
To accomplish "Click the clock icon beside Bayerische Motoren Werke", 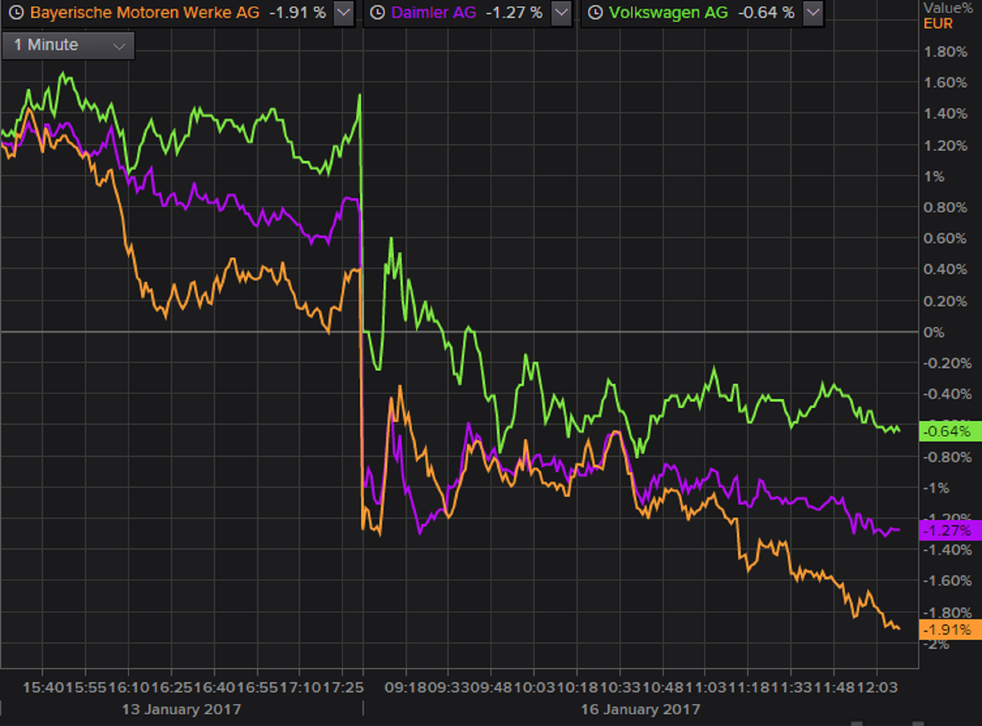I will click(x=15, y=13).
